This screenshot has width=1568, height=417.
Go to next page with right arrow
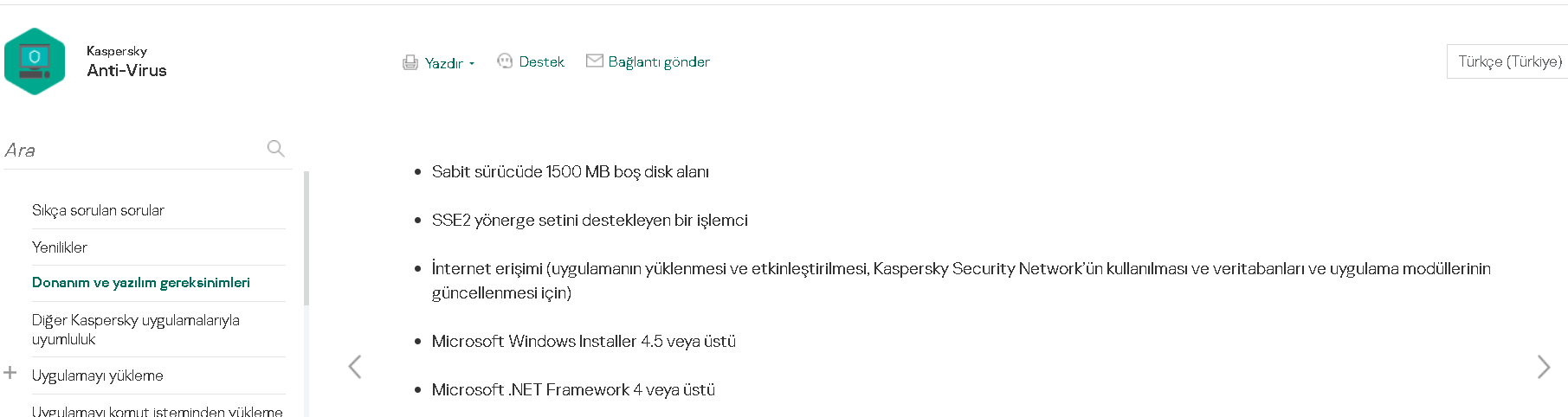click(1543, 367)
